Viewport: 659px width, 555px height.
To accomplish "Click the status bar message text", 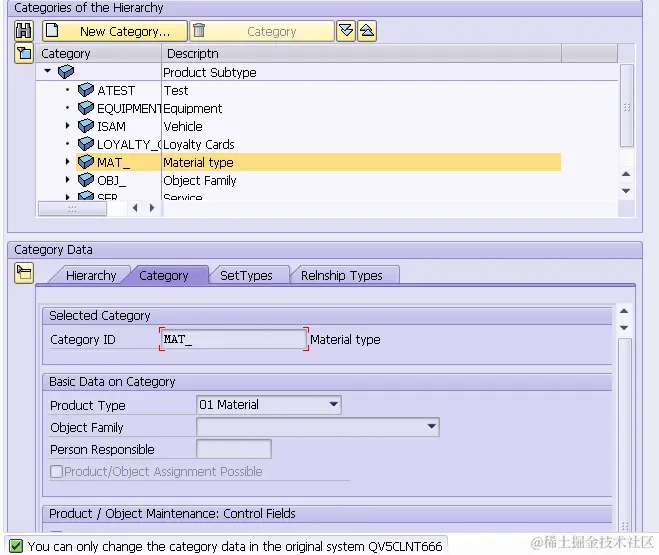I will pyautogui.click(x=235, y=546).
